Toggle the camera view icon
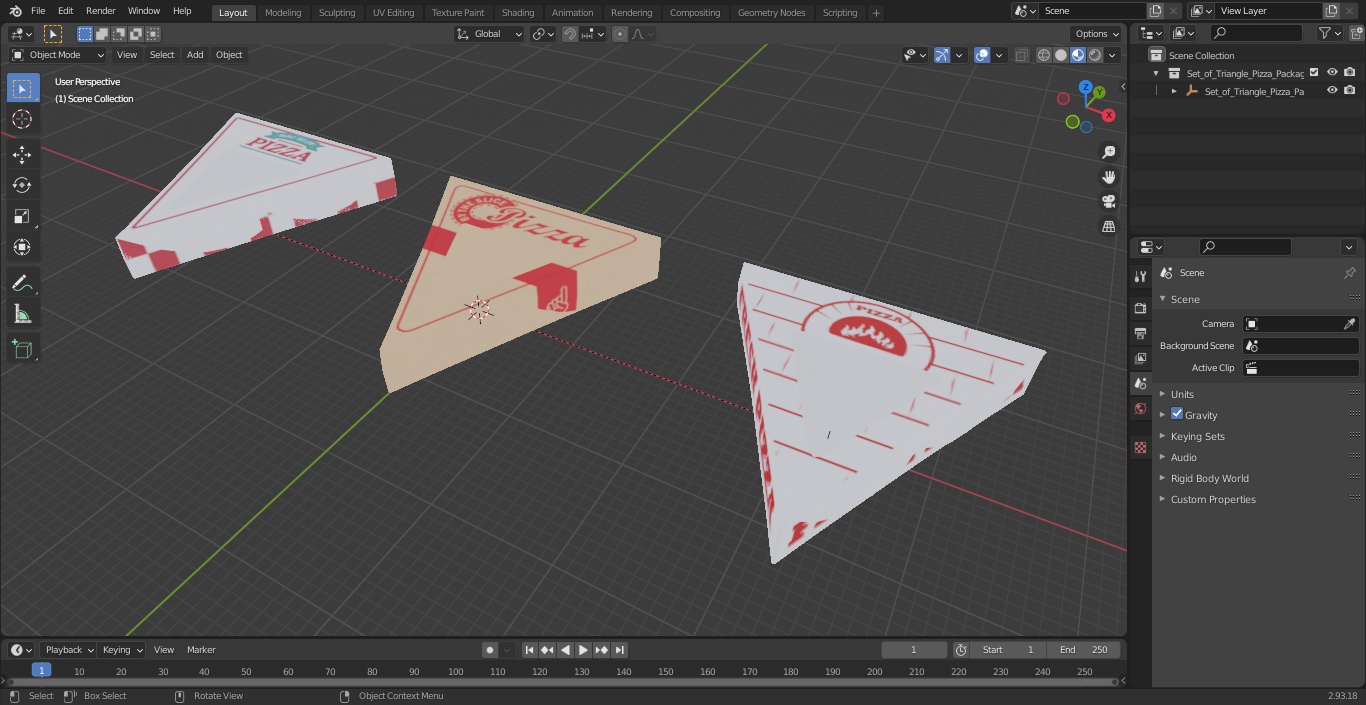 (1108, 202)
